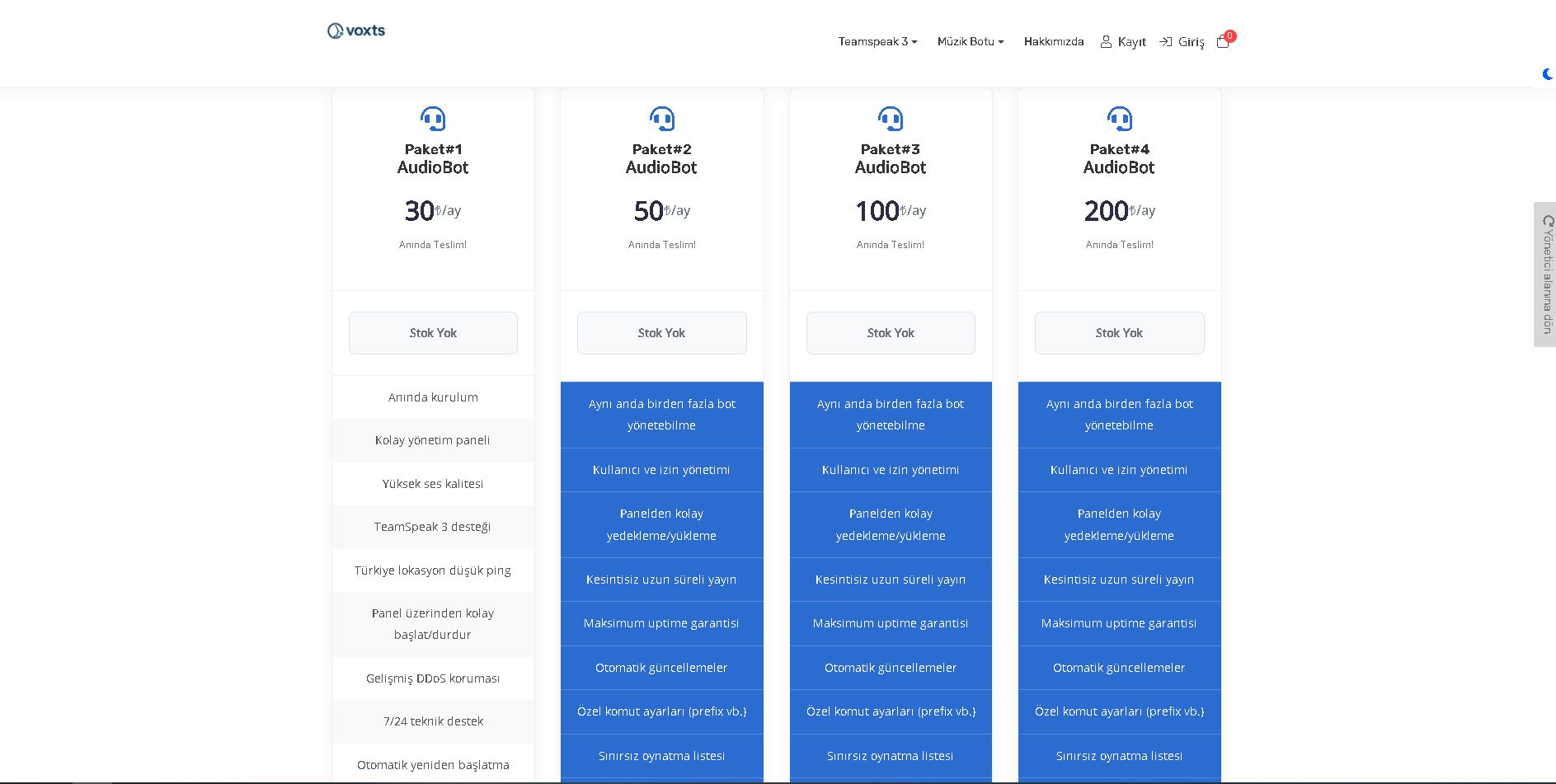Click Paket#4 Aynı anda birden fazla bot row

pos(1119,415)
